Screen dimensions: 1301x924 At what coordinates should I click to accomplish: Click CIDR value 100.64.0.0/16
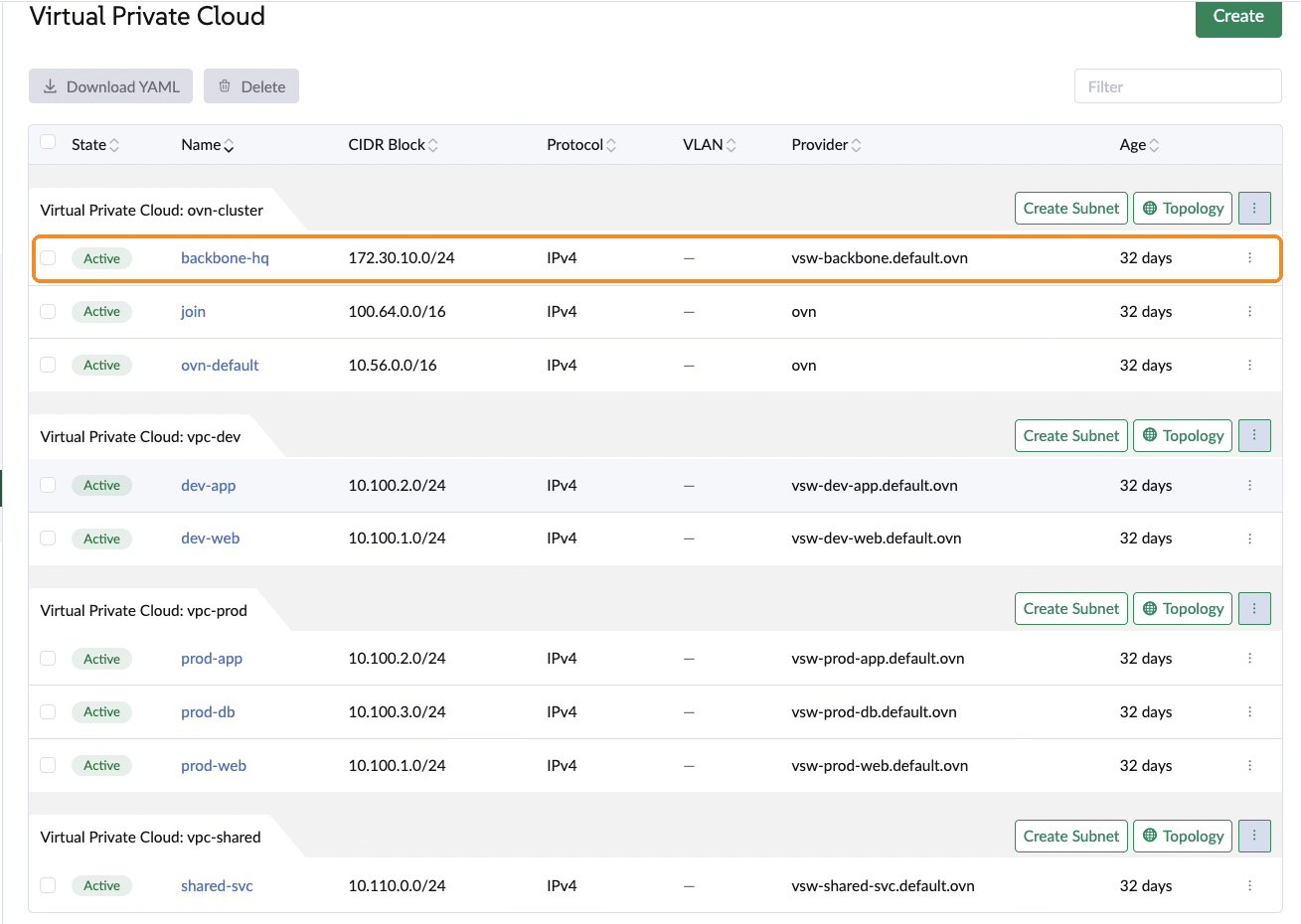pos(397,312)
